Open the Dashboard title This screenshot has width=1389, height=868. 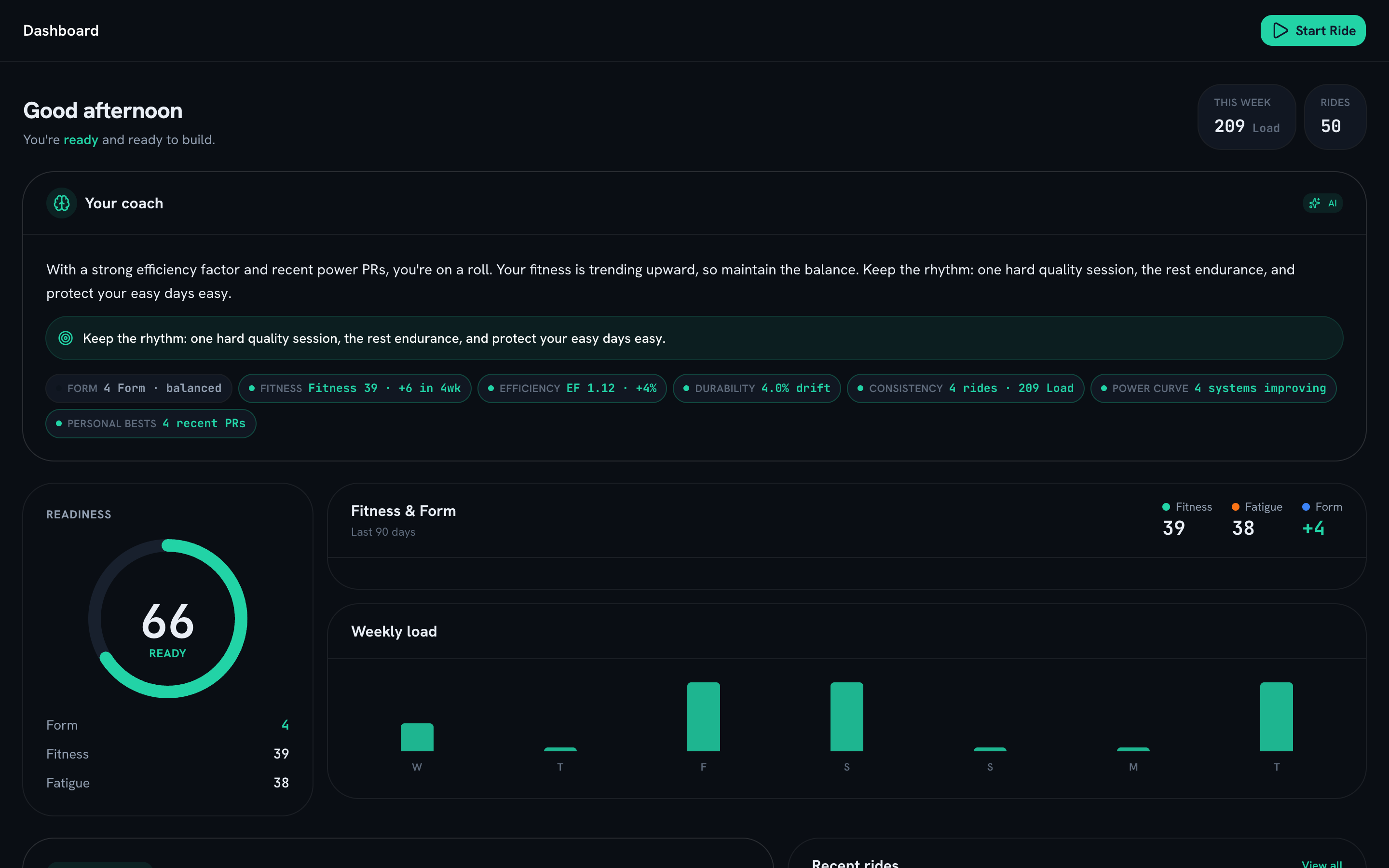tap(61, 30)
